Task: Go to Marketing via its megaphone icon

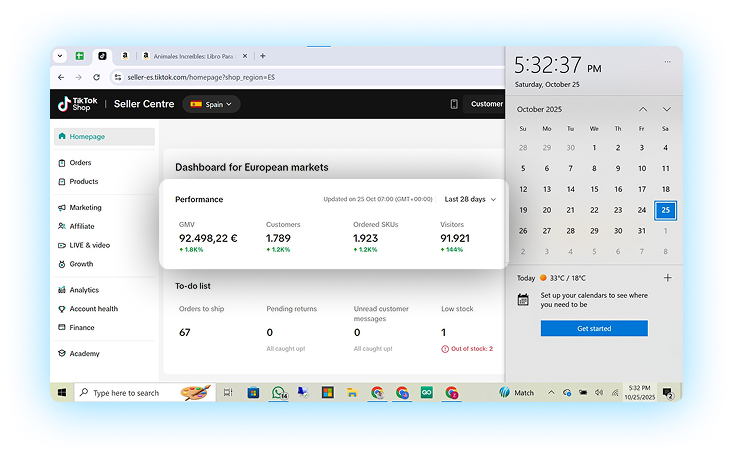Action: click(62, 208)
